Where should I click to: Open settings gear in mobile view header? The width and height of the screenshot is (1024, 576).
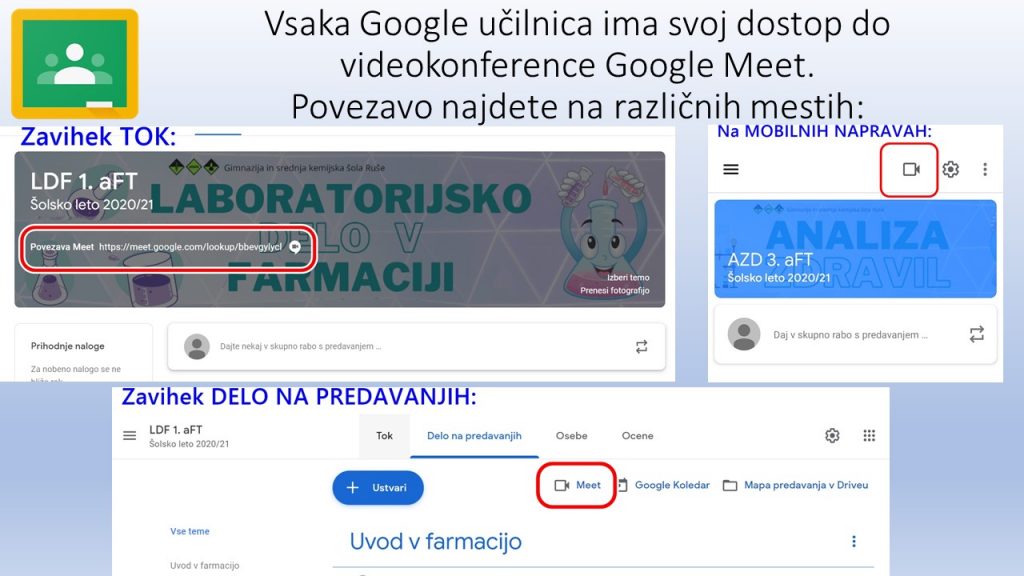[950, 170]
